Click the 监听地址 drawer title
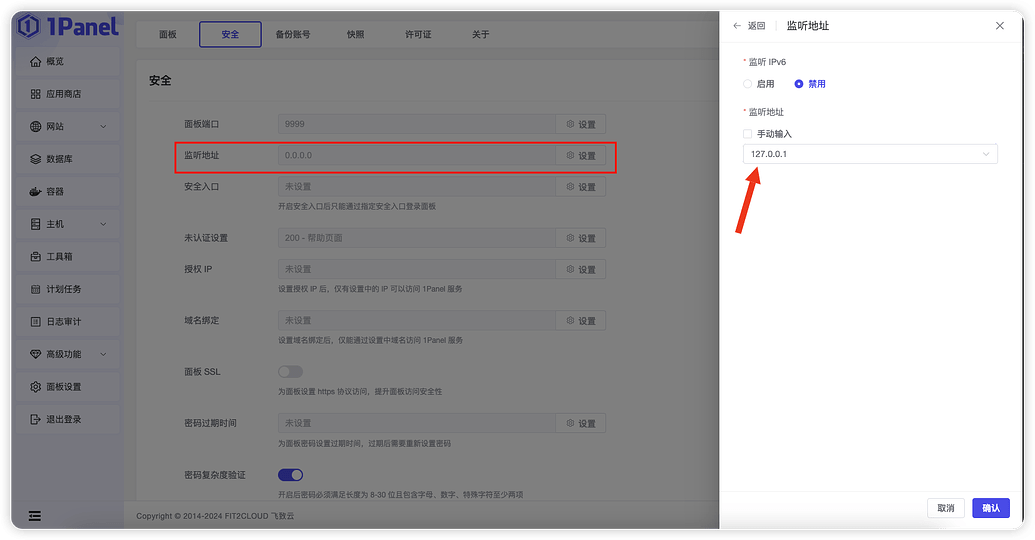The image size is (1035, 540). [x=807, y=26]
